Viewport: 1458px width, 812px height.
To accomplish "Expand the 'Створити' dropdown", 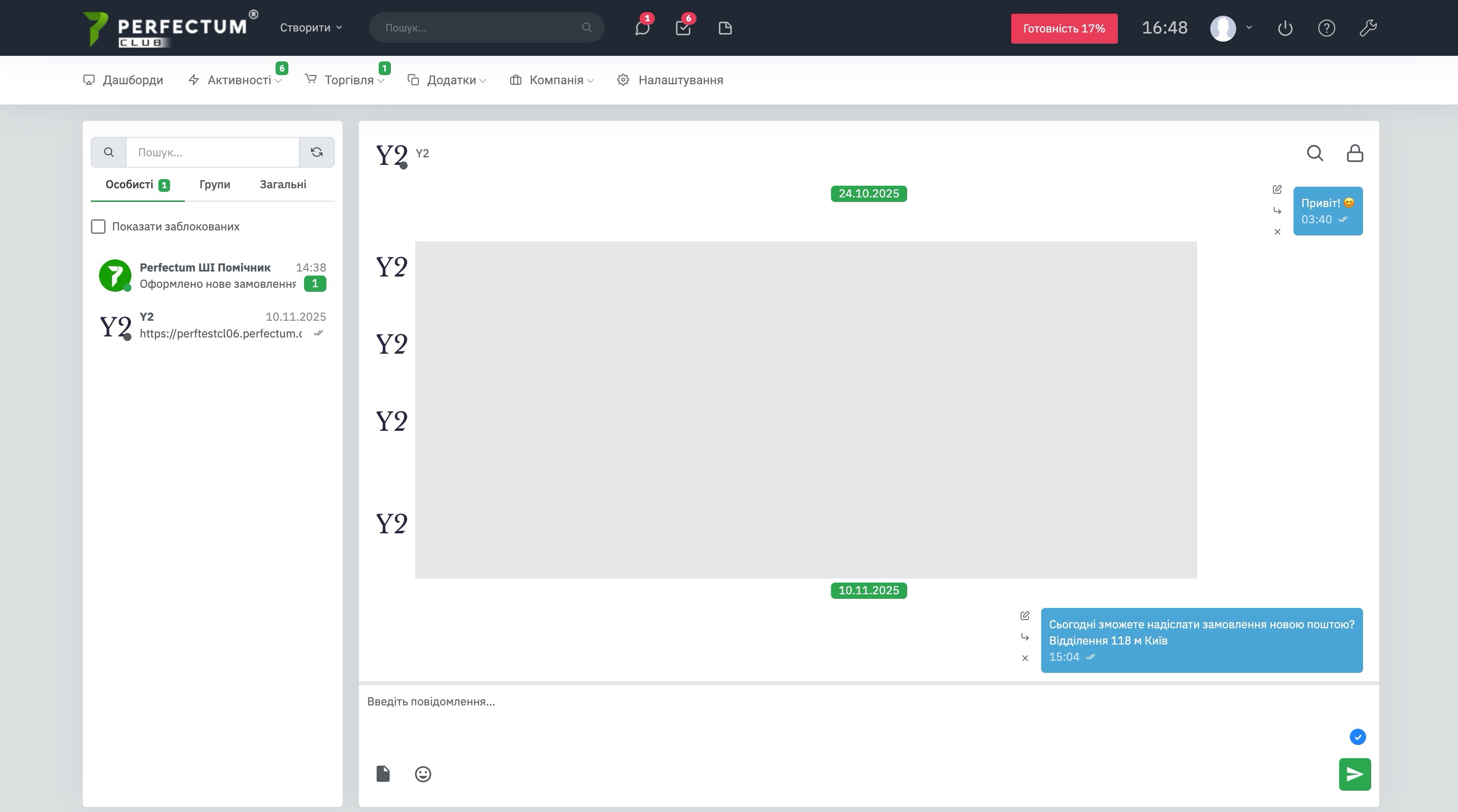I will (x=311, y=28).
